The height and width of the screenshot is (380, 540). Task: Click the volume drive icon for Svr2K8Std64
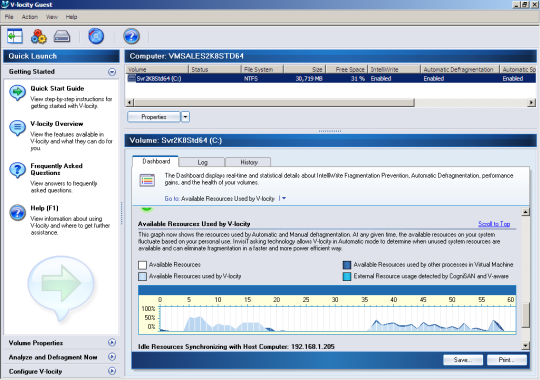132,78
